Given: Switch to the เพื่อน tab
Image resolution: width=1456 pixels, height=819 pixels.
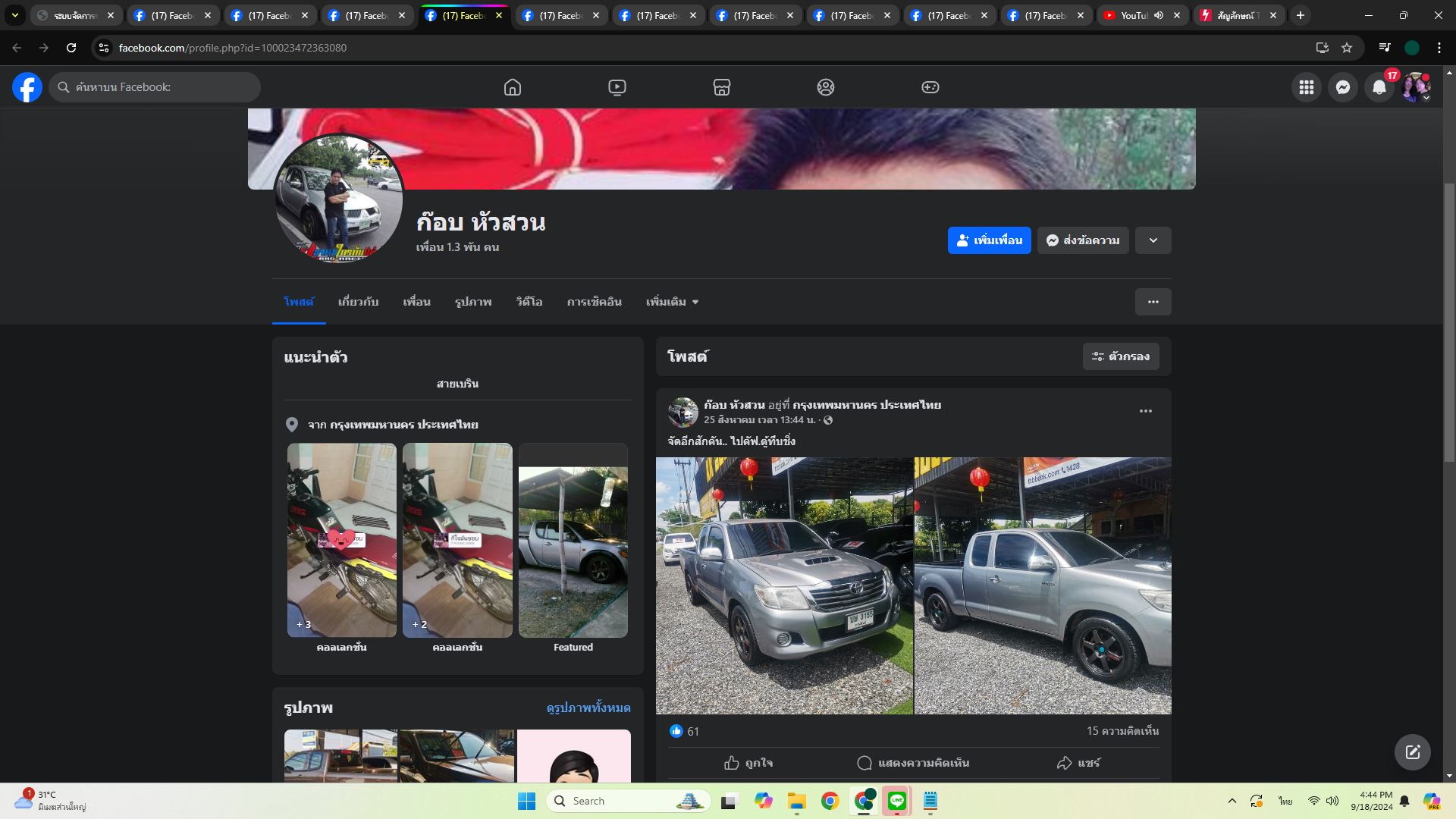Looking at the screenshot, I should point(416,302).
